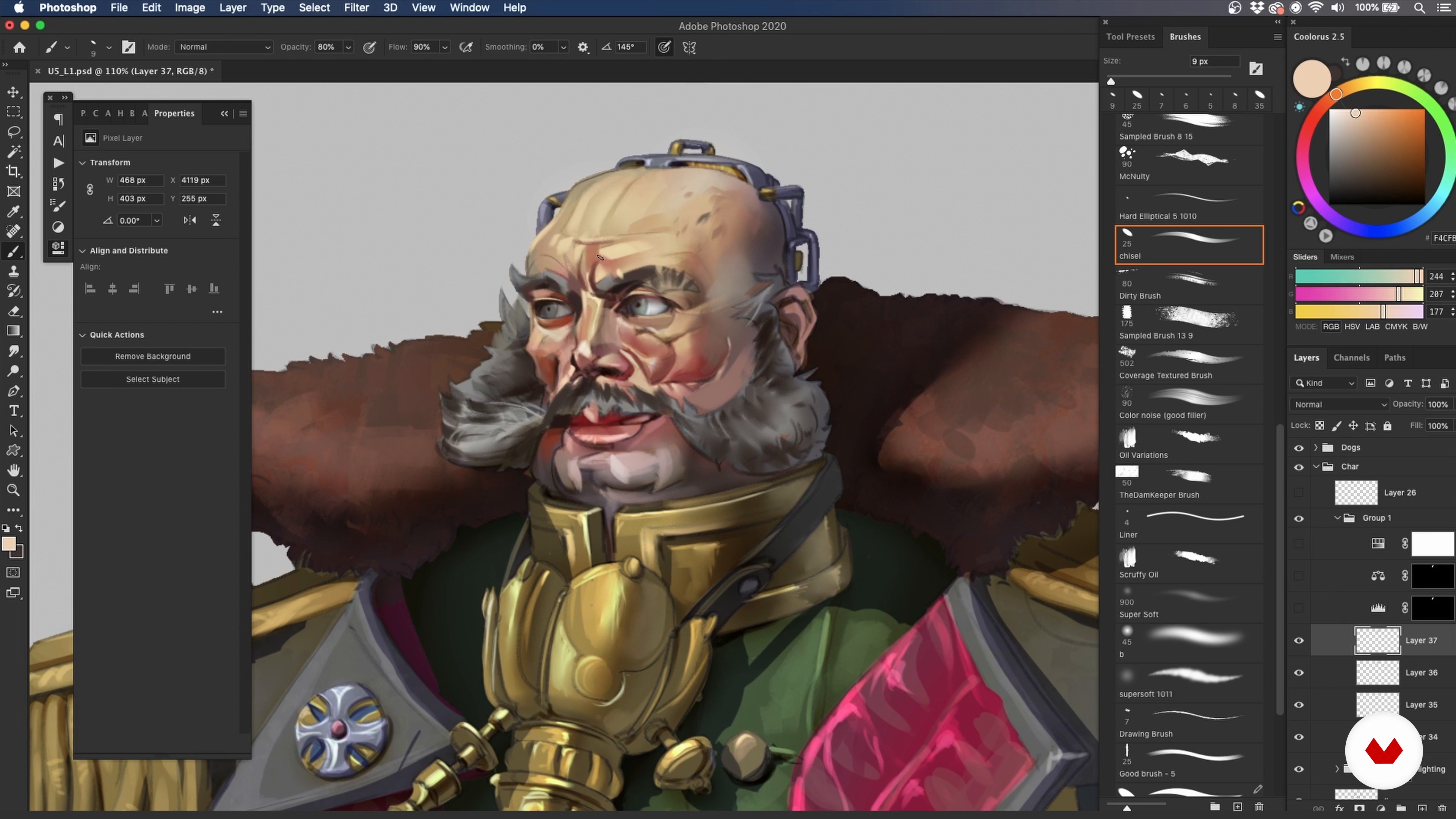Hide Layer 35
This screenshot has height=819, width=1456.
1299,705
